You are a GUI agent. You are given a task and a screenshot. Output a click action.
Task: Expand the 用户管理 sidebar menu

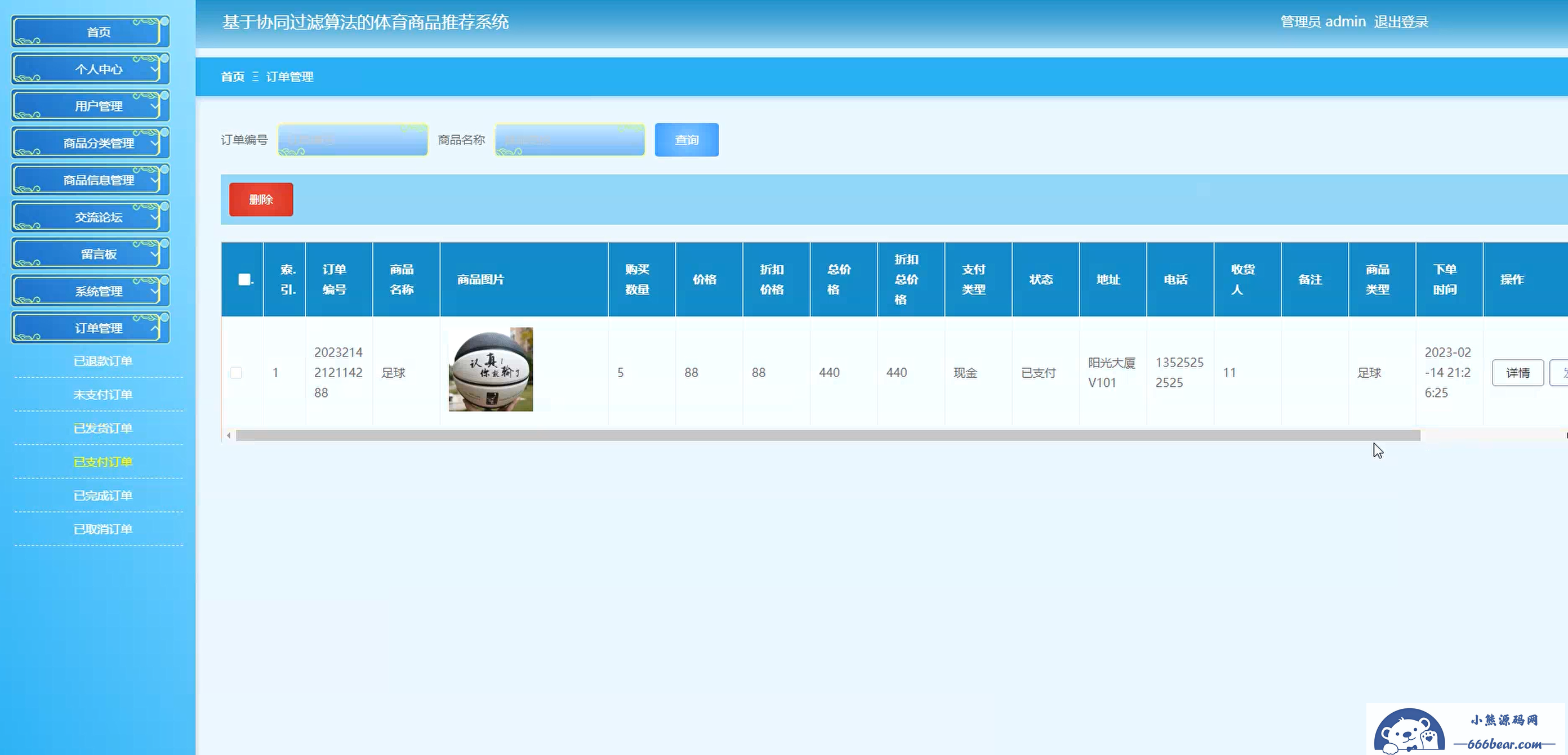click(90, 106)
